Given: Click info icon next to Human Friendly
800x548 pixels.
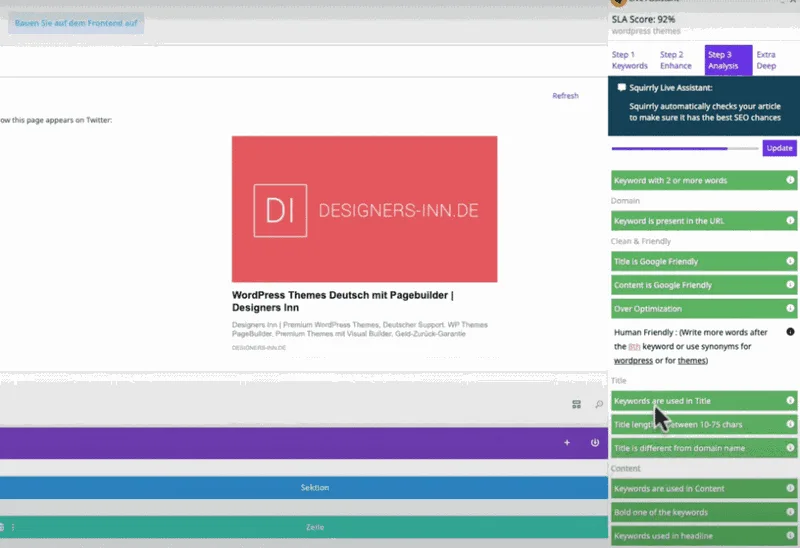Looking at the screenshot, I should tap(790, 332).
